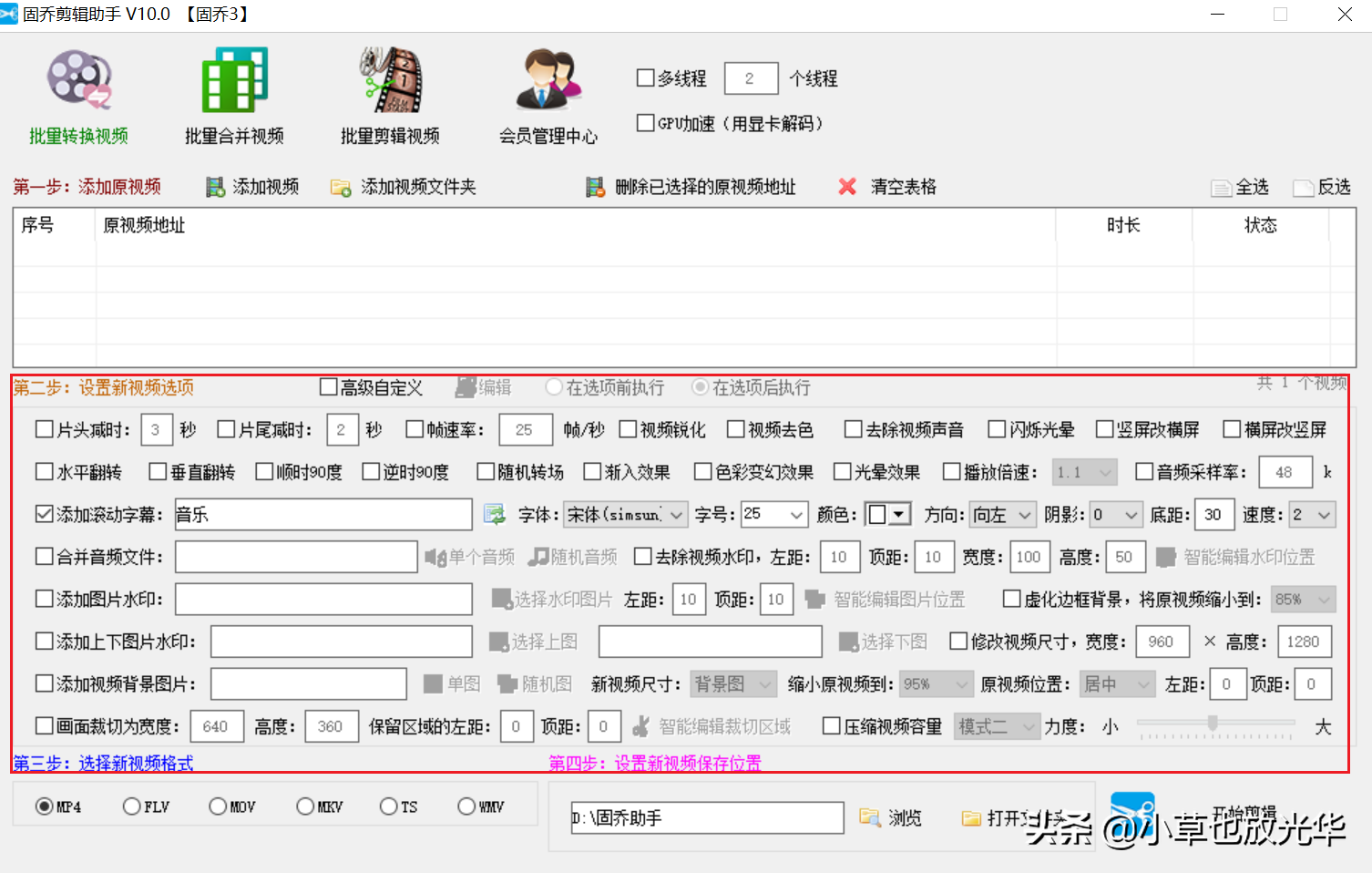
Task: Click the subtitle text file import icon
Action: coord(494,515)
